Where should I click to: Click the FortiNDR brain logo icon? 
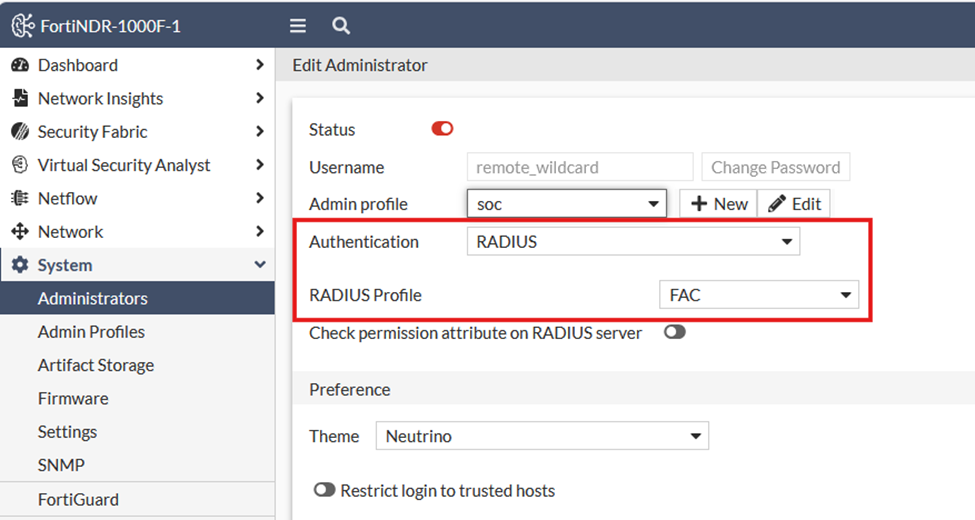[x=23, y=26]
